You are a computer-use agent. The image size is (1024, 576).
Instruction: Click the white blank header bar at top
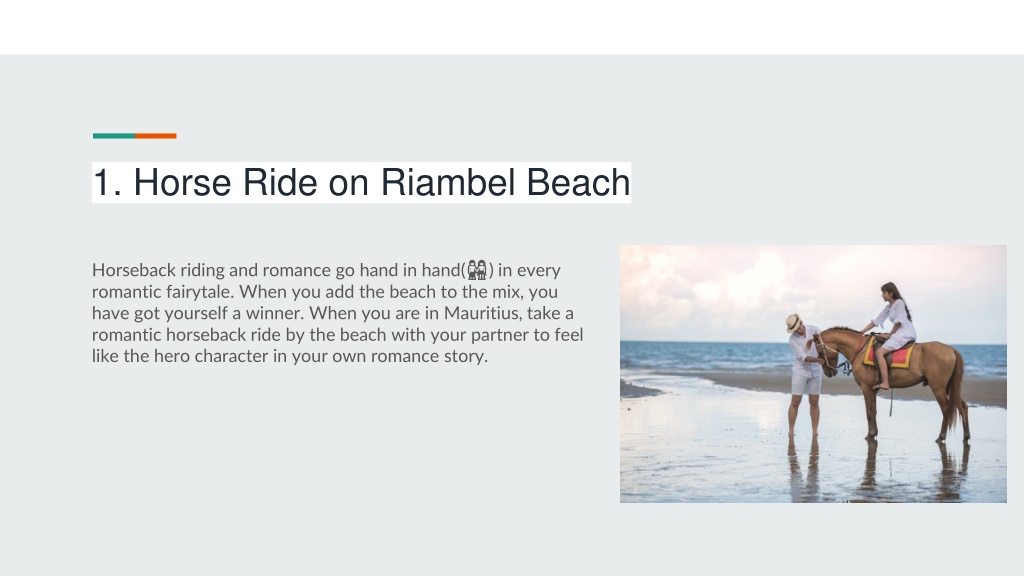coord(512,27)
